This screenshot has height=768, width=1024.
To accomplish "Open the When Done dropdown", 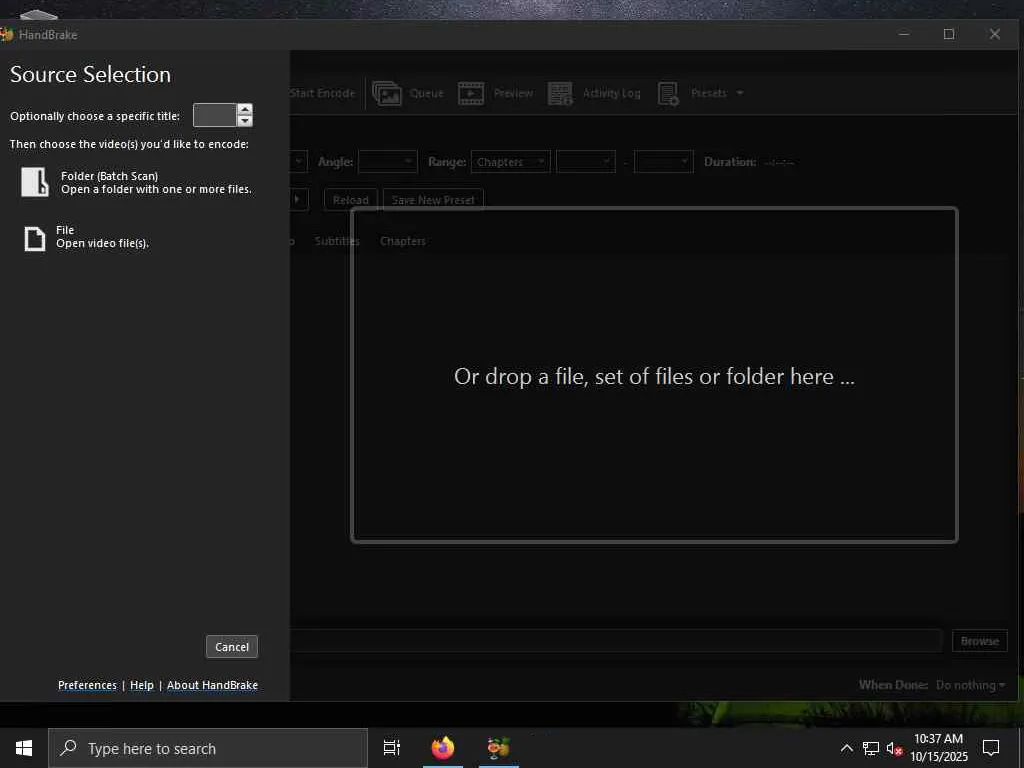I will point(970,685).
